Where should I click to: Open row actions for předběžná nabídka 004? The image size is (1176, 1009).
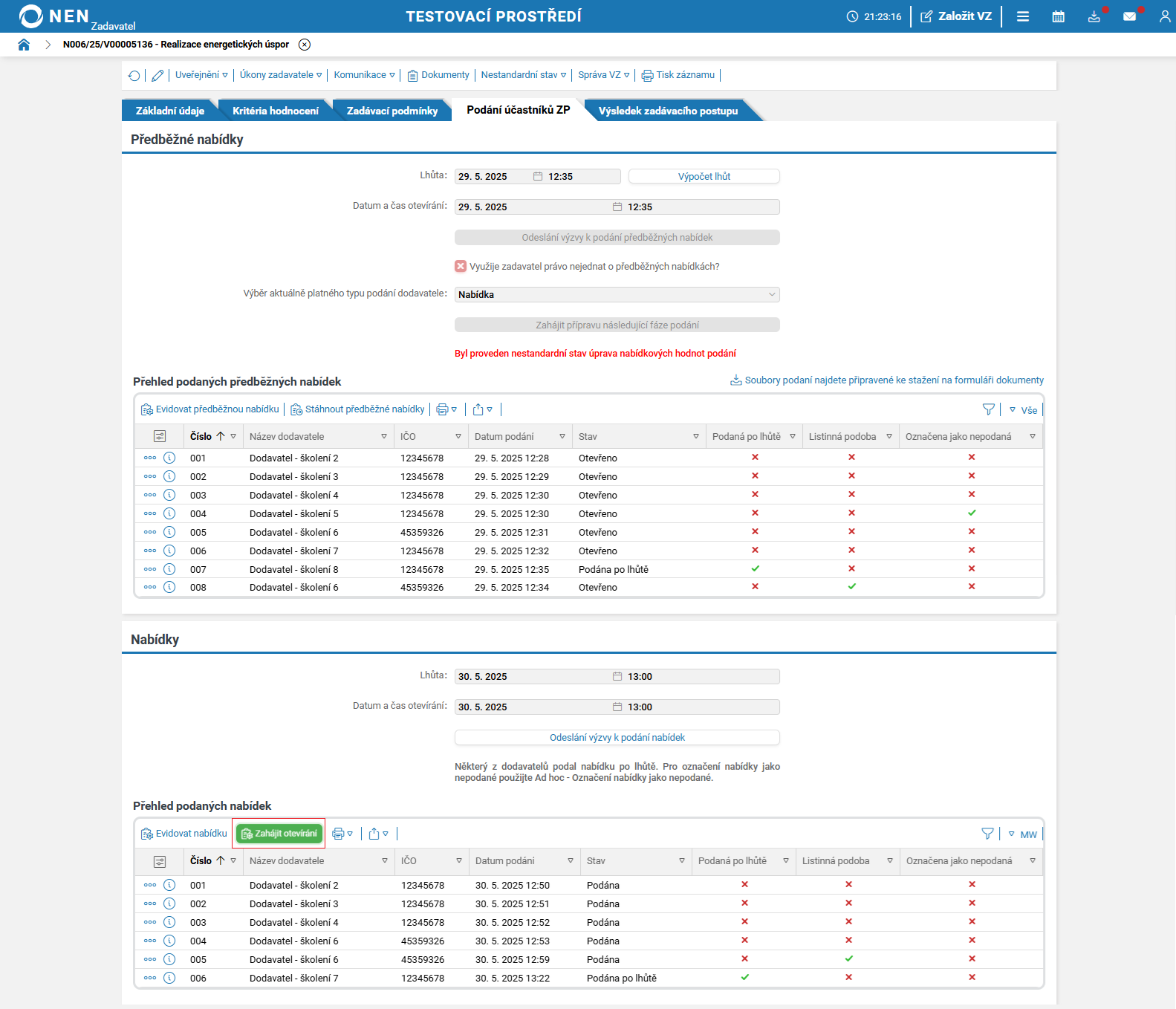click(150, 513)
